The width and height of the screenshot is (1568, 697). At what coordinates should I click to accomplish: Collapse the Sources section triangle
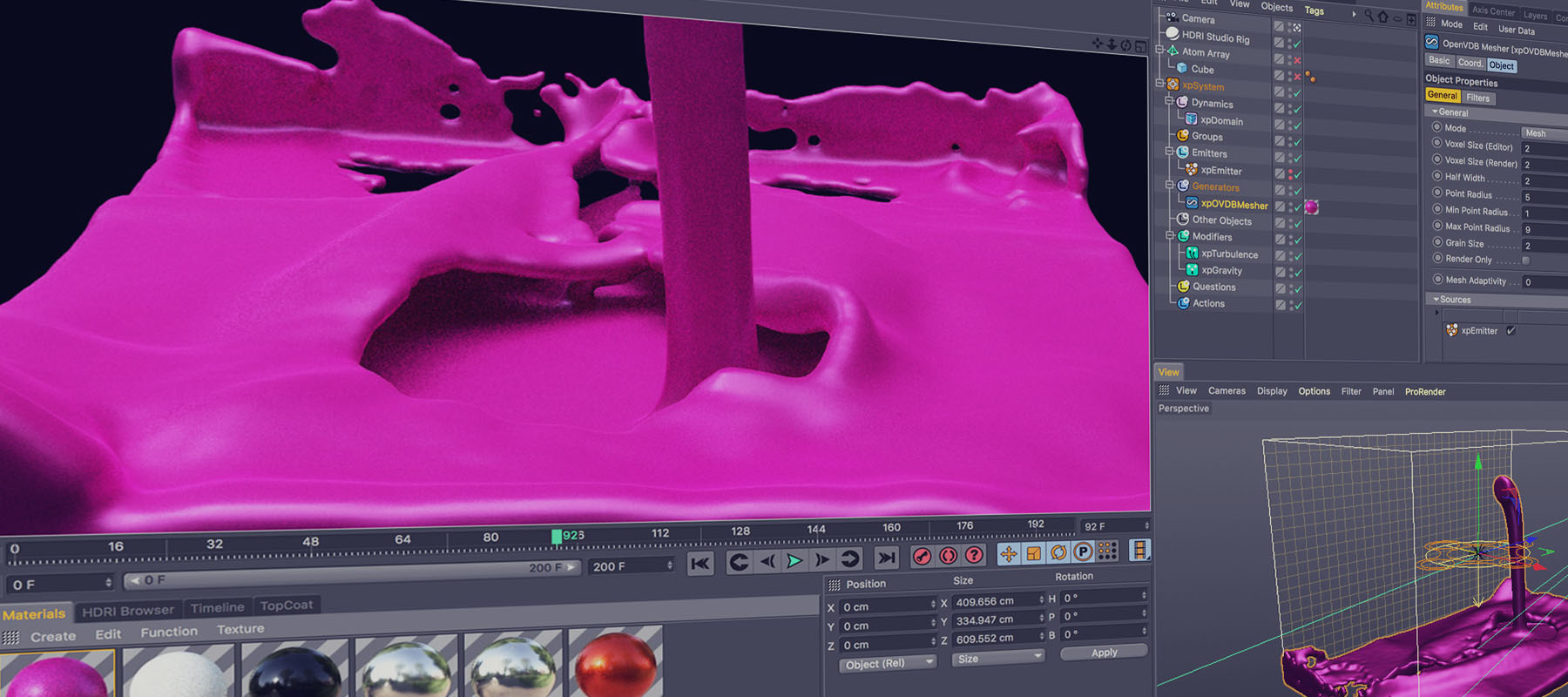tap(1436, 299)
